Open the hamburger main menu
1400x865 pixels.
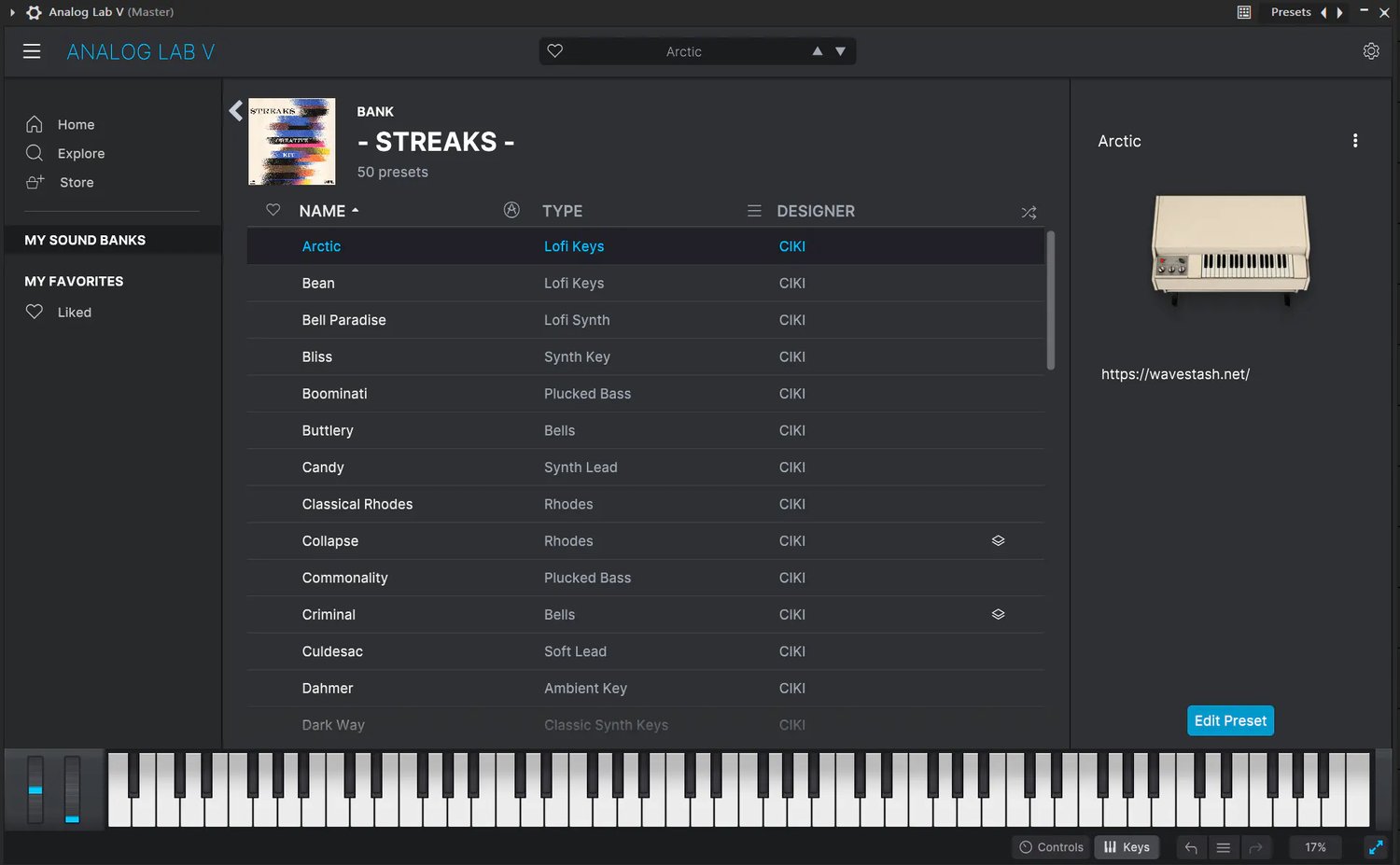point(32,51)
